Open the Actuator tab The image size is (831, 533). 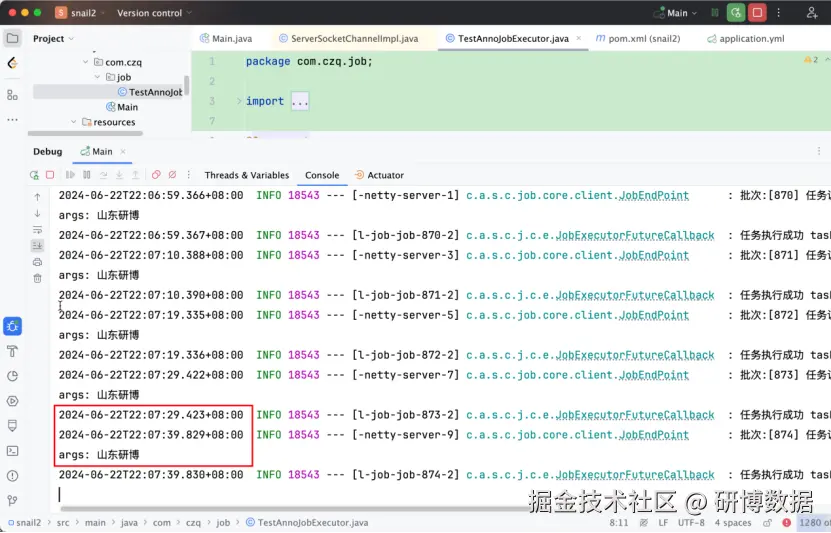pyautogui.click(x=379, y=175)
